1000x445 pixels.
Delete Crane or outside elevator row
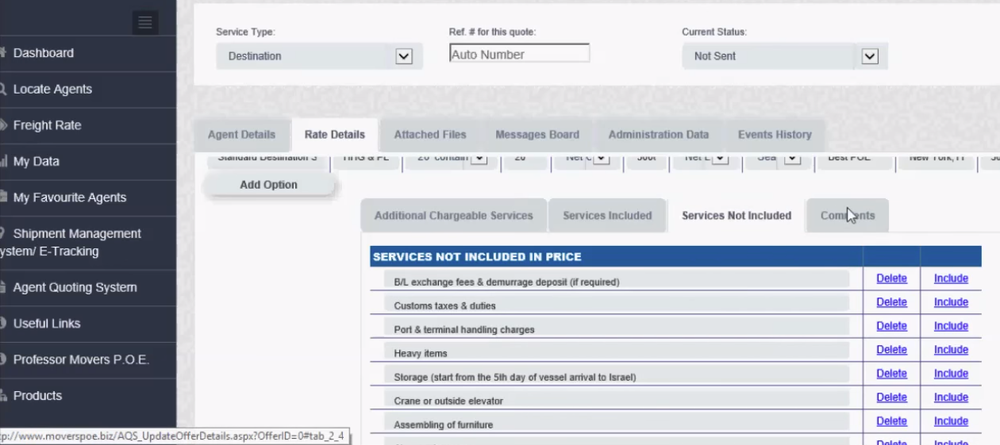892,397
